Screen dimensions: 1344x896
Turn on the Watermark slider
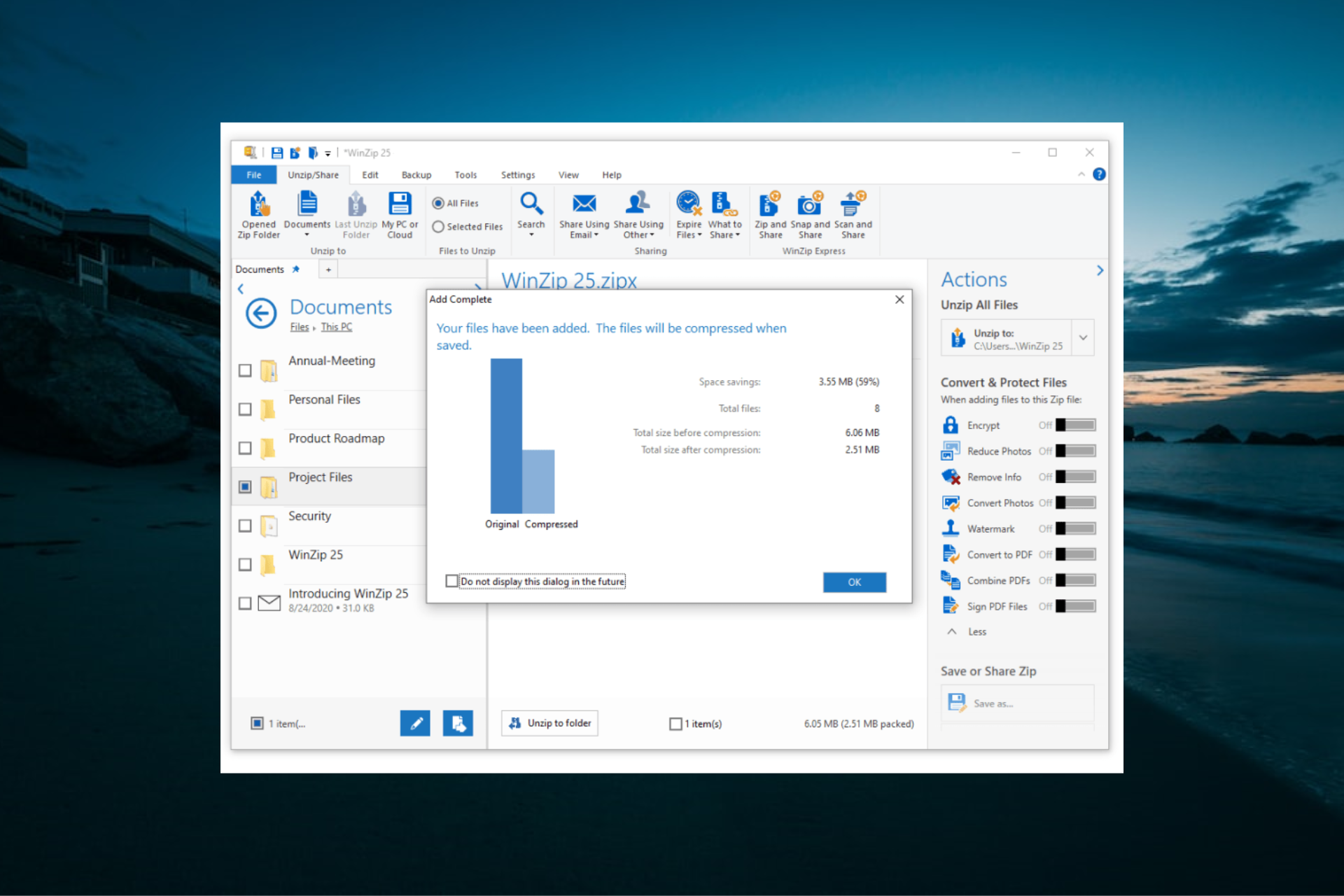[x=1075, y=528]
